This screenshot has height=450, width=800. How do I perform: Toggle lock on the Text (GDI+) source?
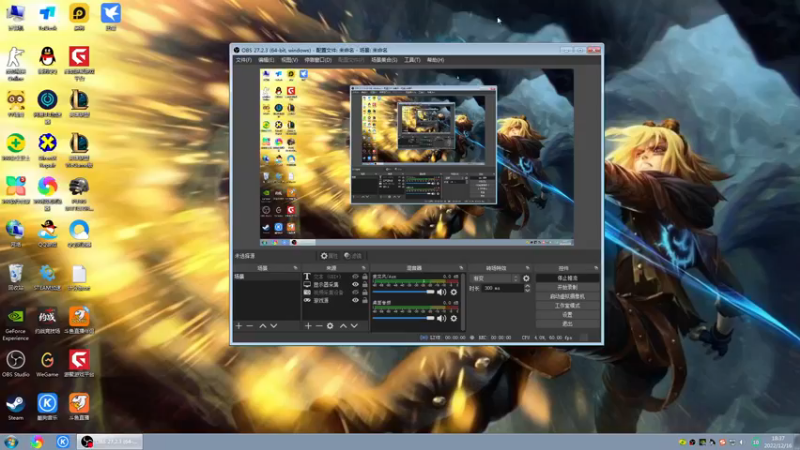coord(365,277)
